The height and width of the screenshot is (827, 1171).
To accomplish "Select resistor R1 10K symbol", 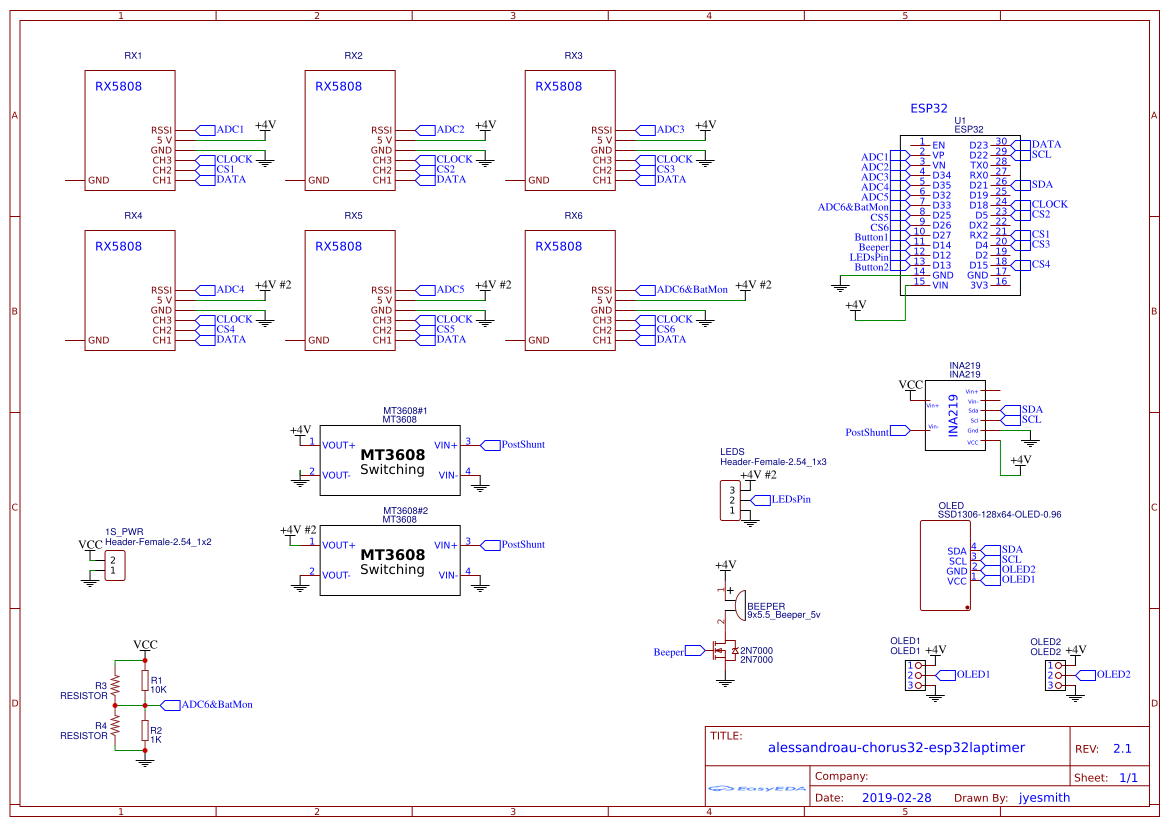I will click(145, 681).
